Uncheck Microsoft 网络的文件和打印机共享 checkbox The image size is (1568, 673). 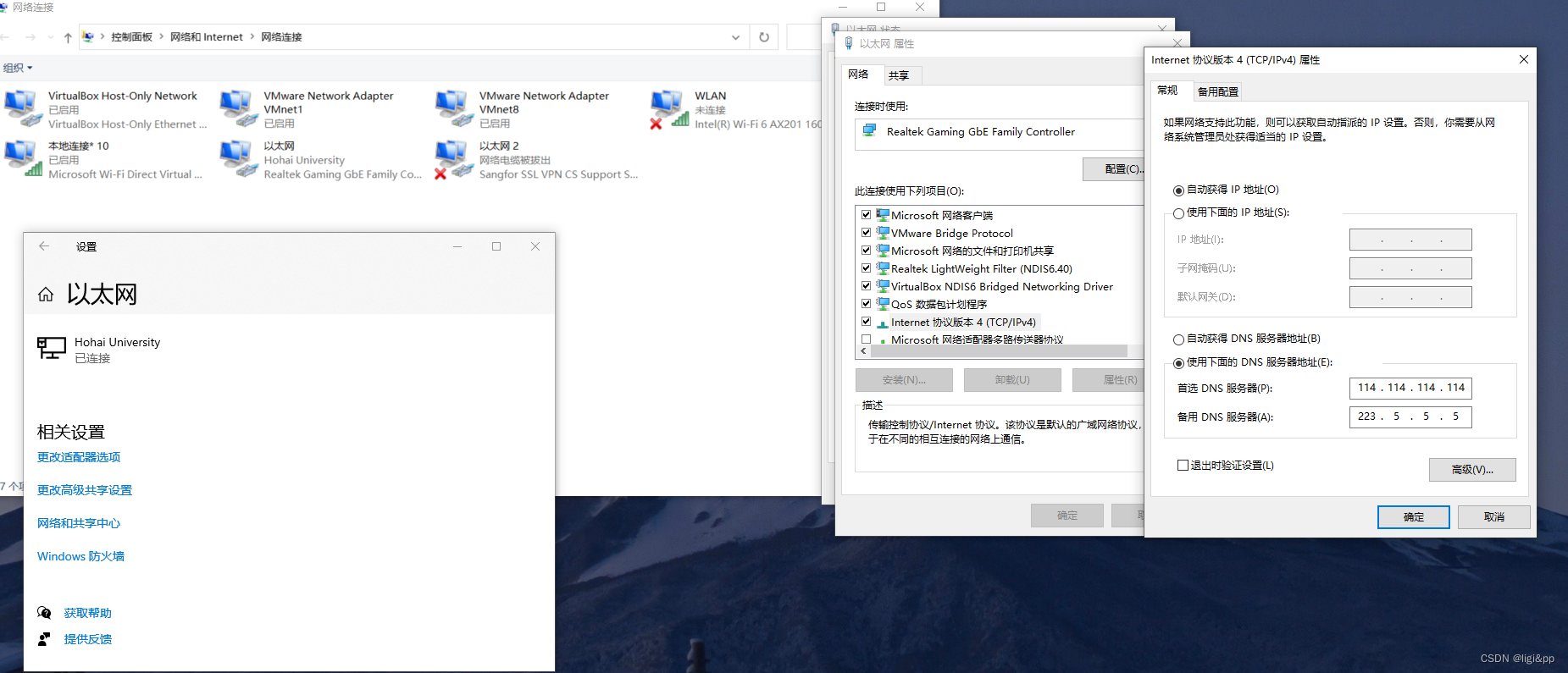pos(867,251)
